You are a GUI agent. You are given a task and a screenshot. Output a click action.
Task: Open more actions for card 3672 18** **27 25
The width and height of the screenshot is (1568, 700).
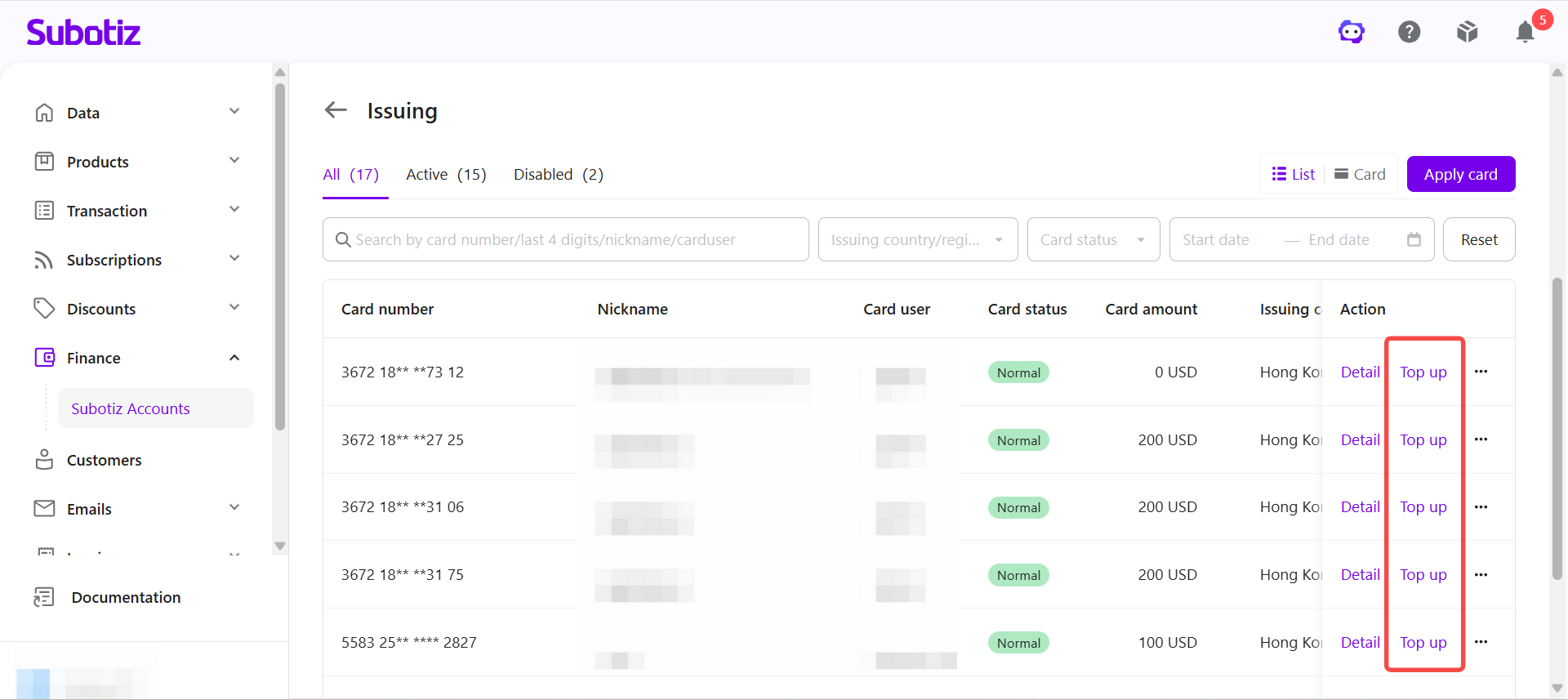(1481, 439)
